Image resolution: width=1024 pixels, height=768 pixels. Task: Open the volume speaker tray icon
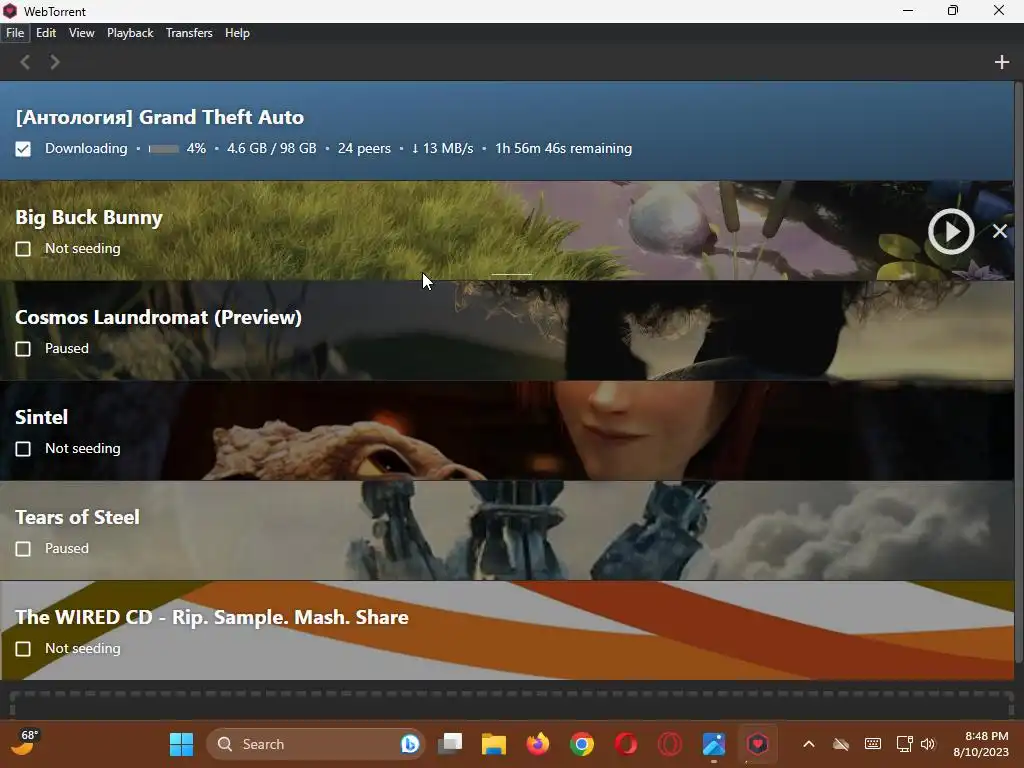[927, 744]
